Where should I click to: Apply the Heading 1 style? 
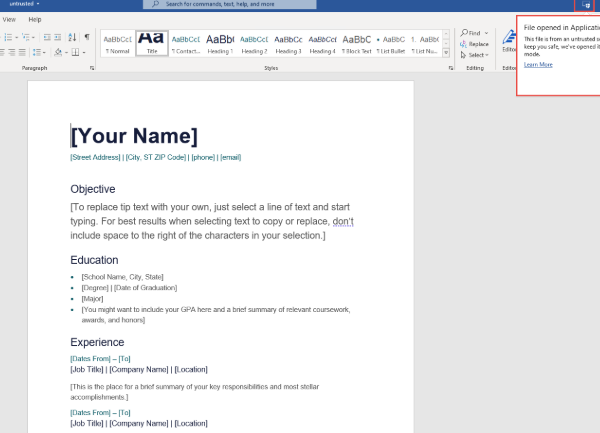coord(220,43)
